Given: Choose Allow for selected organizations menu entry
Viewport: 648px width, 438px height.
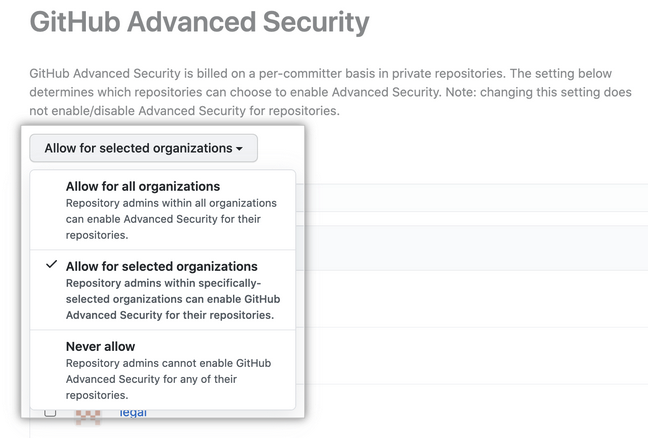Looking at the screenshot, I should pos(161,267).
